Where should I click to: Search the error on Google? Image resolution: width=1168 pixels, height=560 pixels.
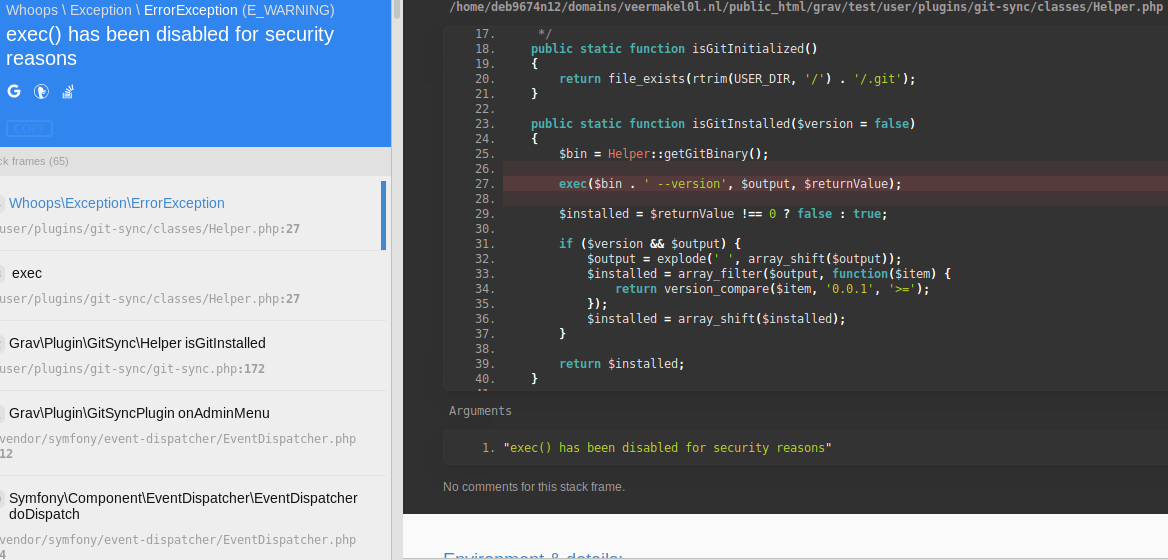pos(14,92)
